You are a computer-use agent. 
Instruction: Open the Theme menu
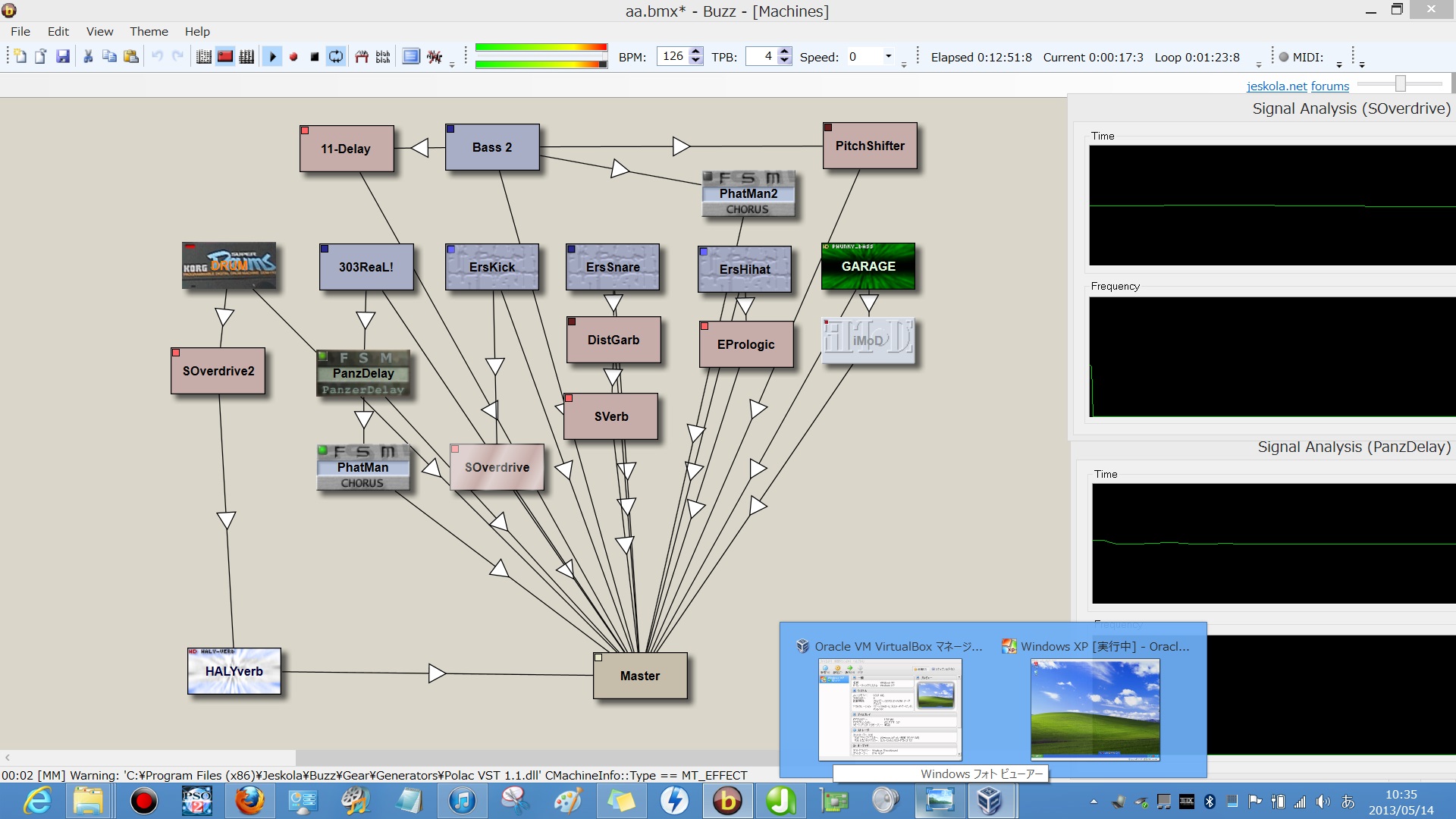[149, 31]
